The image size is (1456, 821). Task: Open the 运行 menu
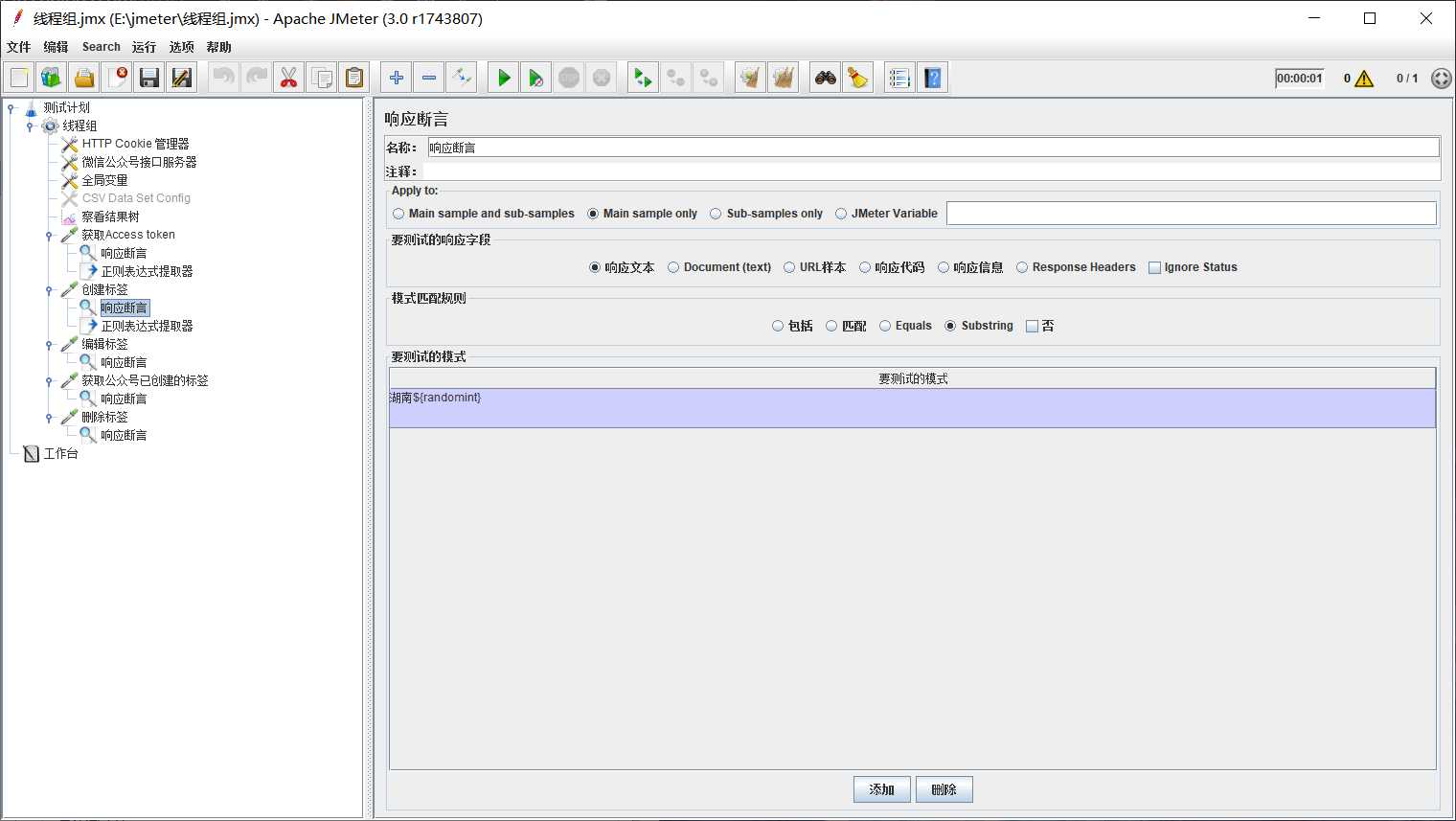point(144,47)
